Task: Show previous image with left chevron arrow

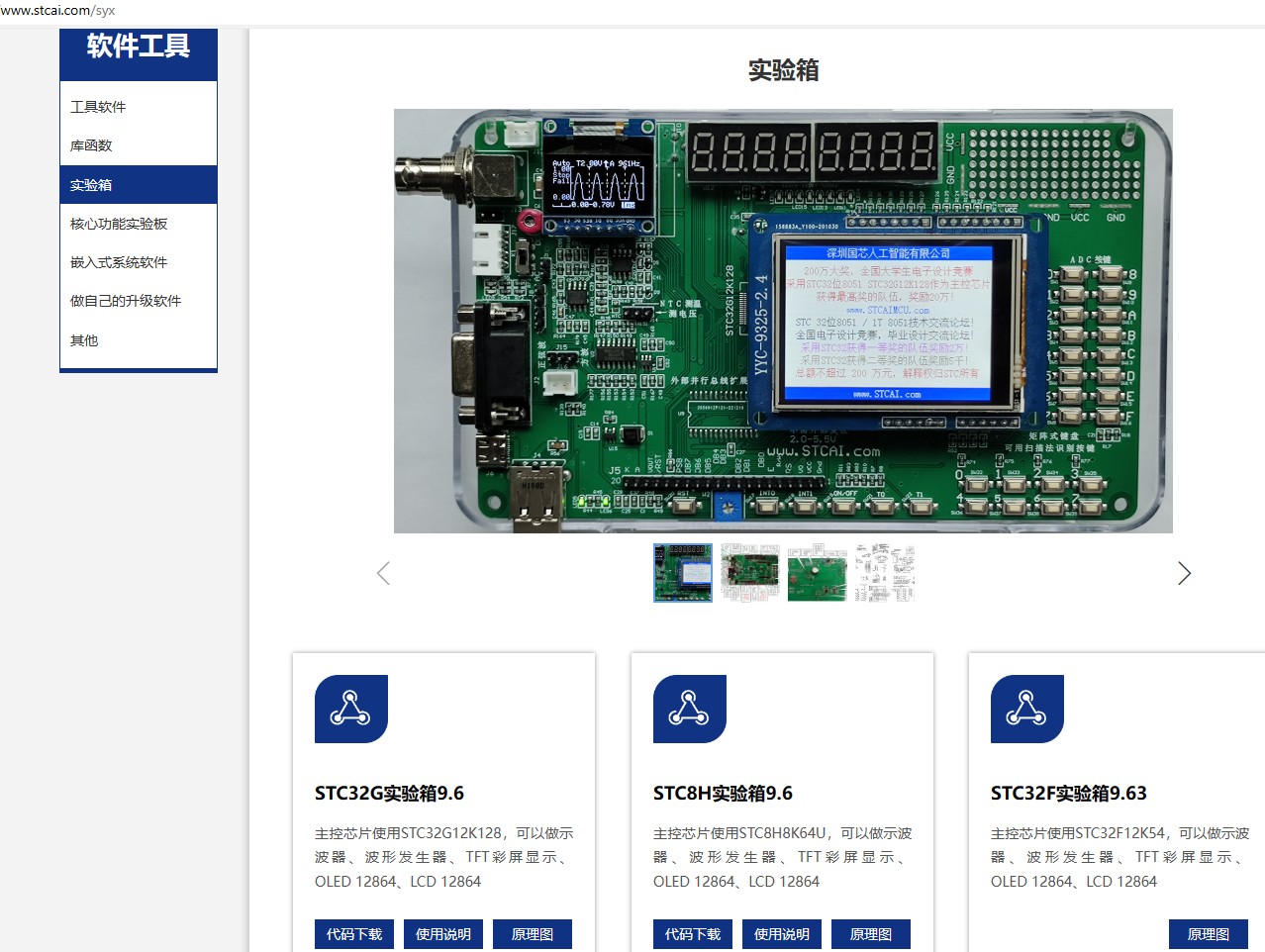Action: [x=383, y=573]
